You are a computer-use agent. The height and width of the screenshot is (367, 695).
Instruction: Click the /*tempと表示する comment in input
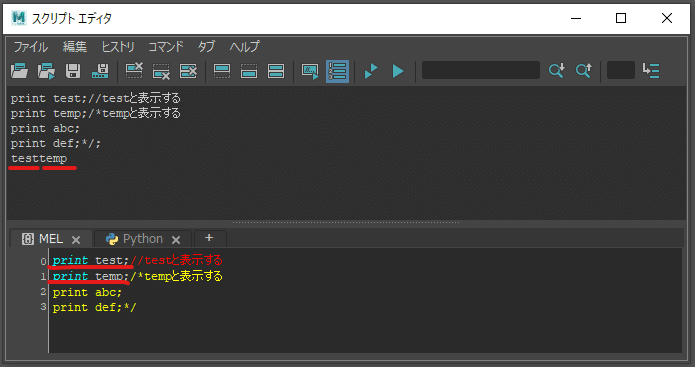[176, 276]
